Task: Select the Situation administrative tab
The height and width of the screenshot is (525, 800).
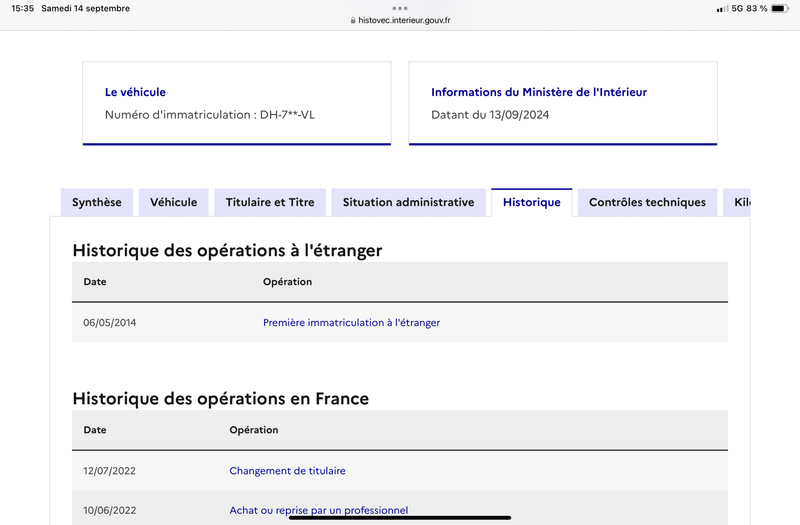Action: coord(409,202)
